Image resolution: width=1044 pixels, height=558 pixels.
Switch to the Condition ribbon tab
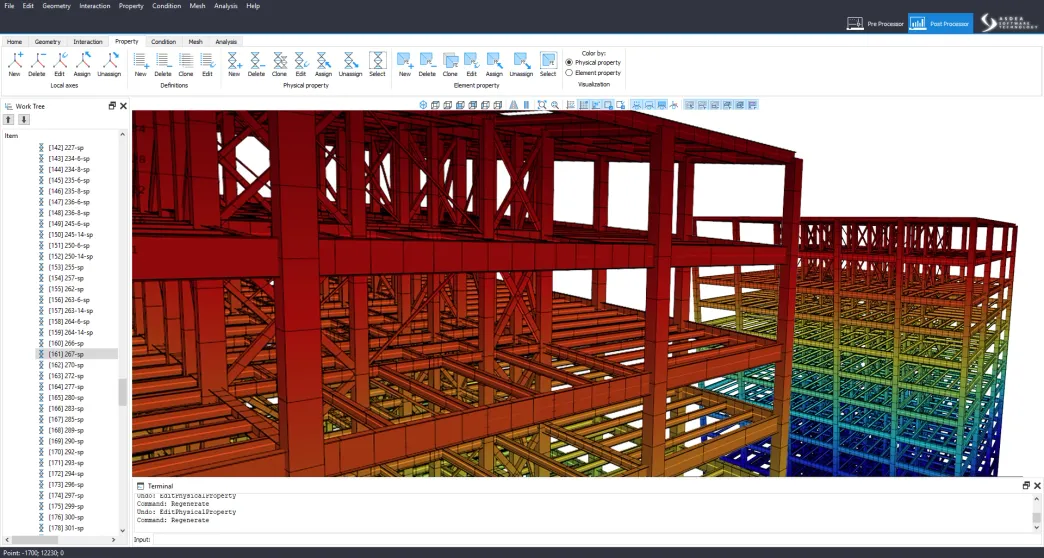[163, 41]
